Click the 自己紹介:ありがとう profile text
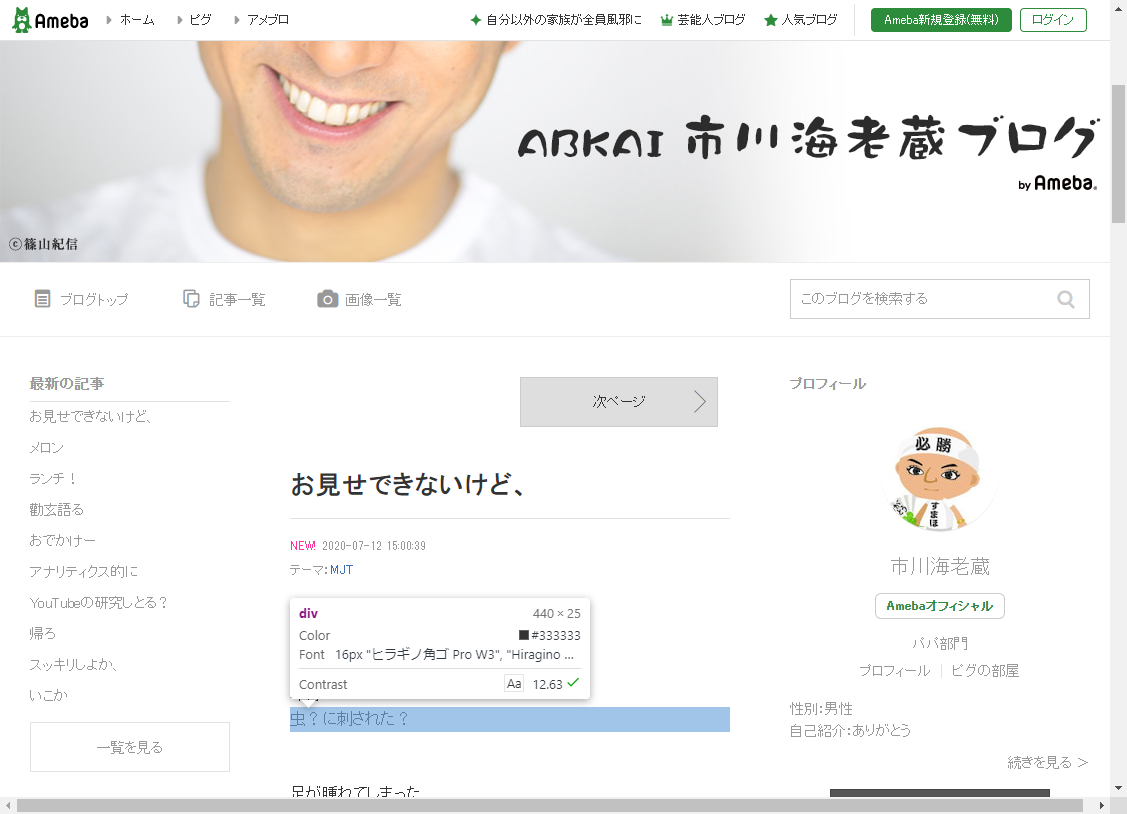This screenshot has width=1127, height=814. (x=850, y=731)
